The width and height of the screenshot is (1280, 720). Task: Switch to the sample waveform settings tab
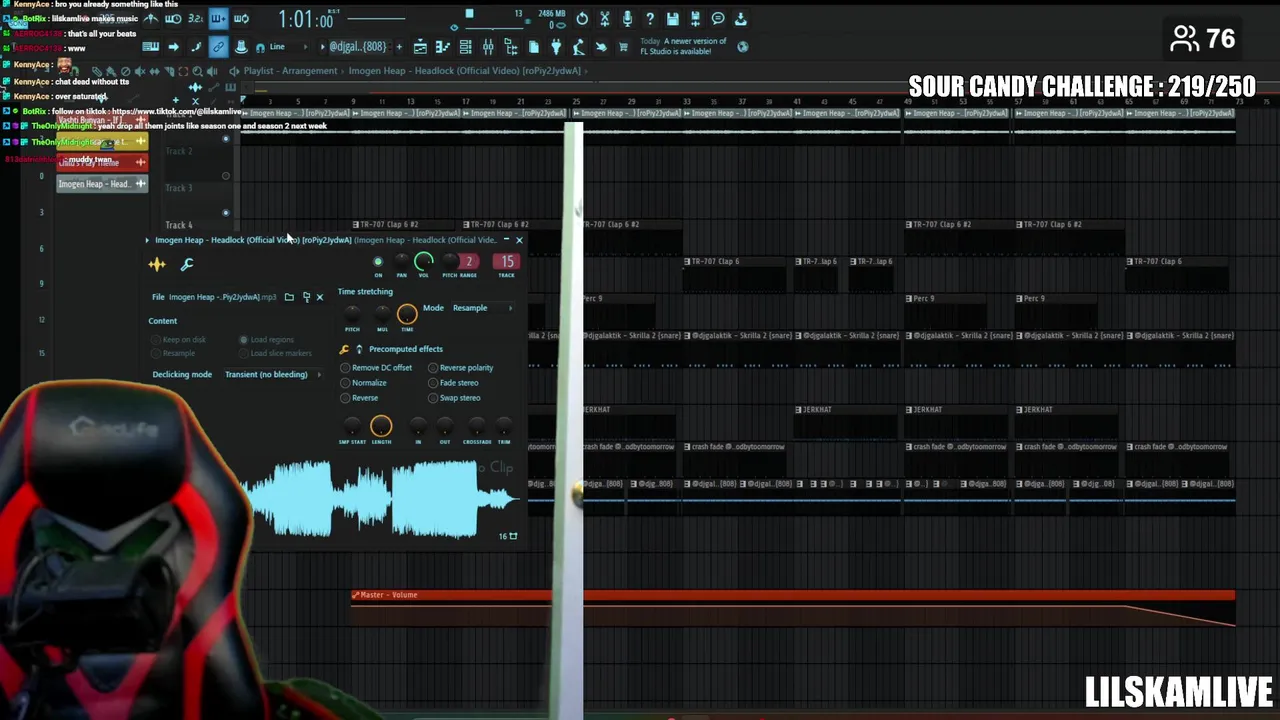(157, 264)
